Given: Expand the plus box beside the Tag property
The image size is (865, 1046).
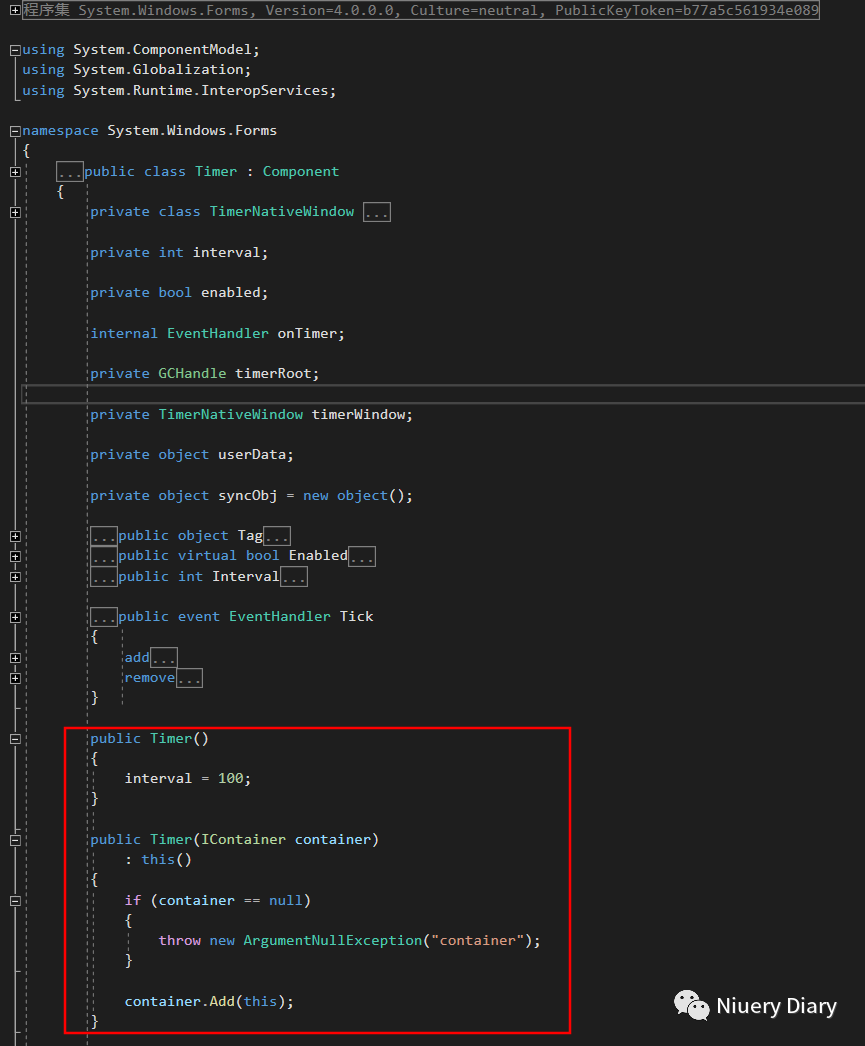Looking at the screenshot, I should (x=14, y=535).
